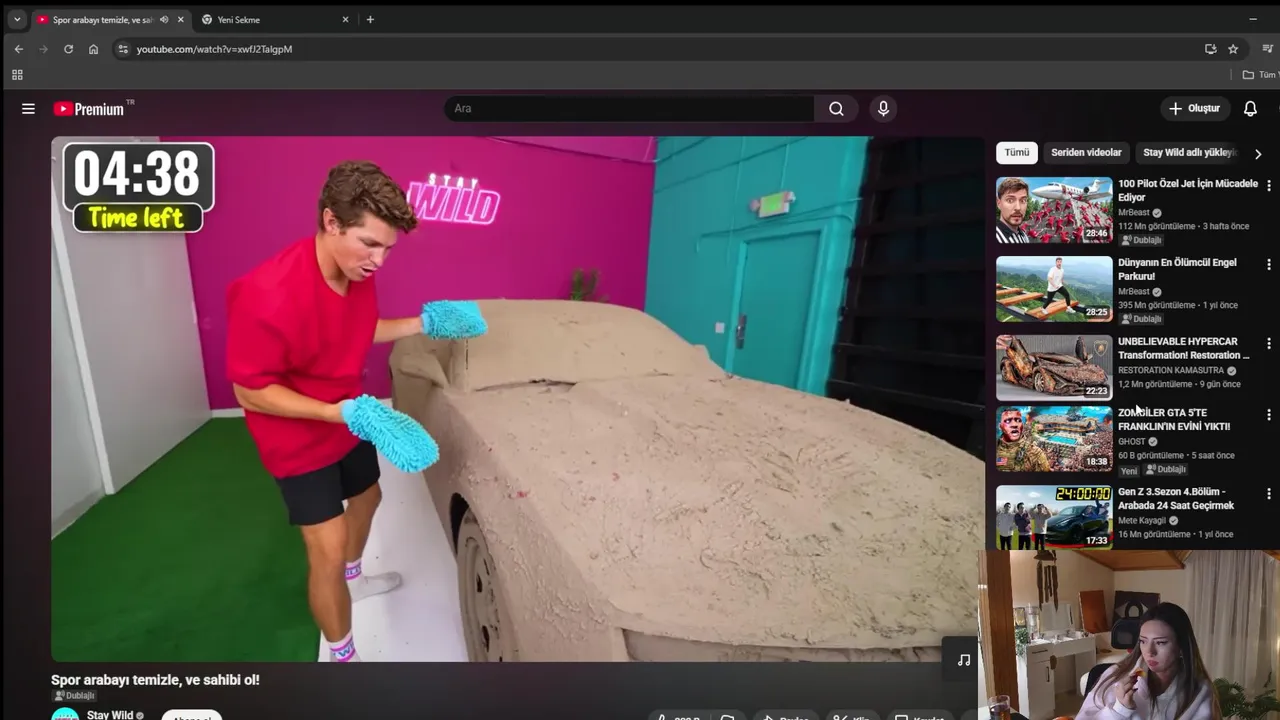Go forward in browser history
The width and height of the screenshot is (1280, 720).
point(43,49)
